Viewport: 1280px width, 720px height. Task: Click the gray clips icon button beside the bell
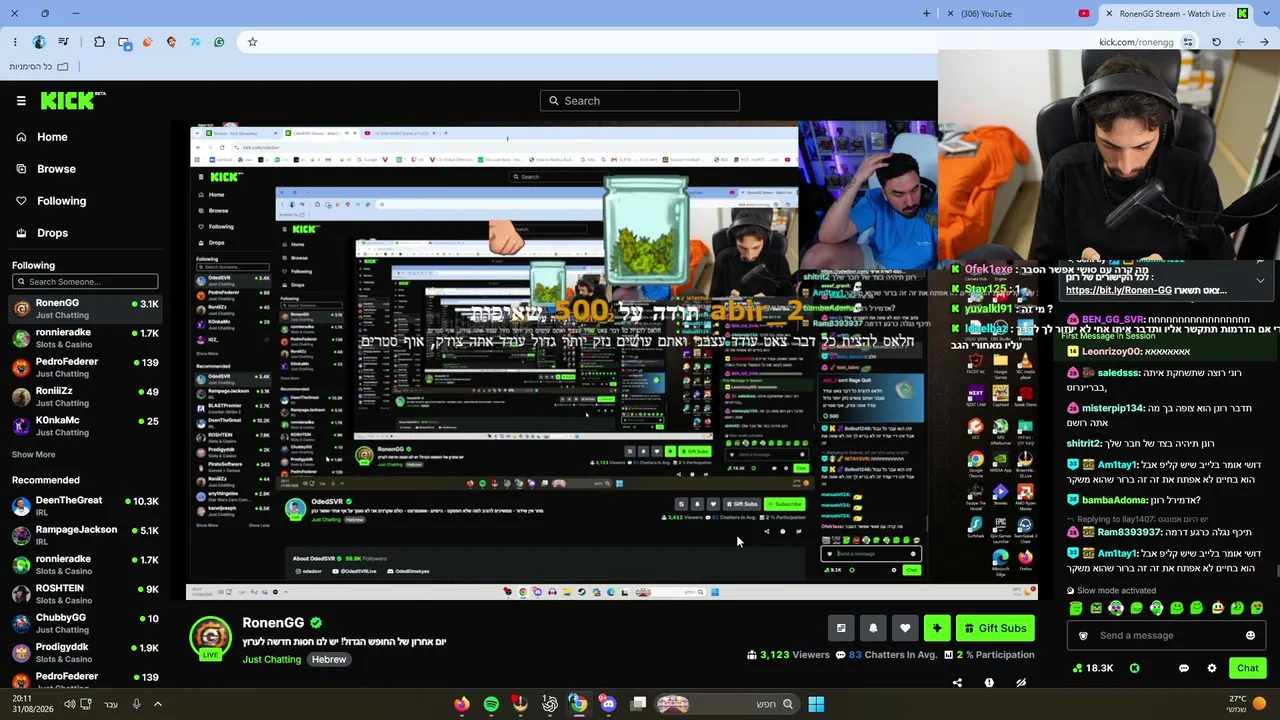pos(841,628)
